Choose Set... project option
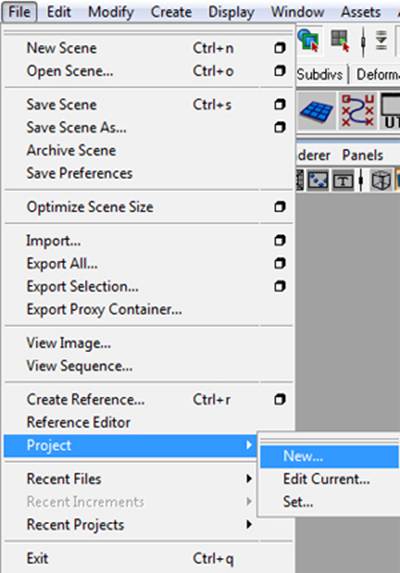This screenshot has width=400, height=573. [298, 502]
